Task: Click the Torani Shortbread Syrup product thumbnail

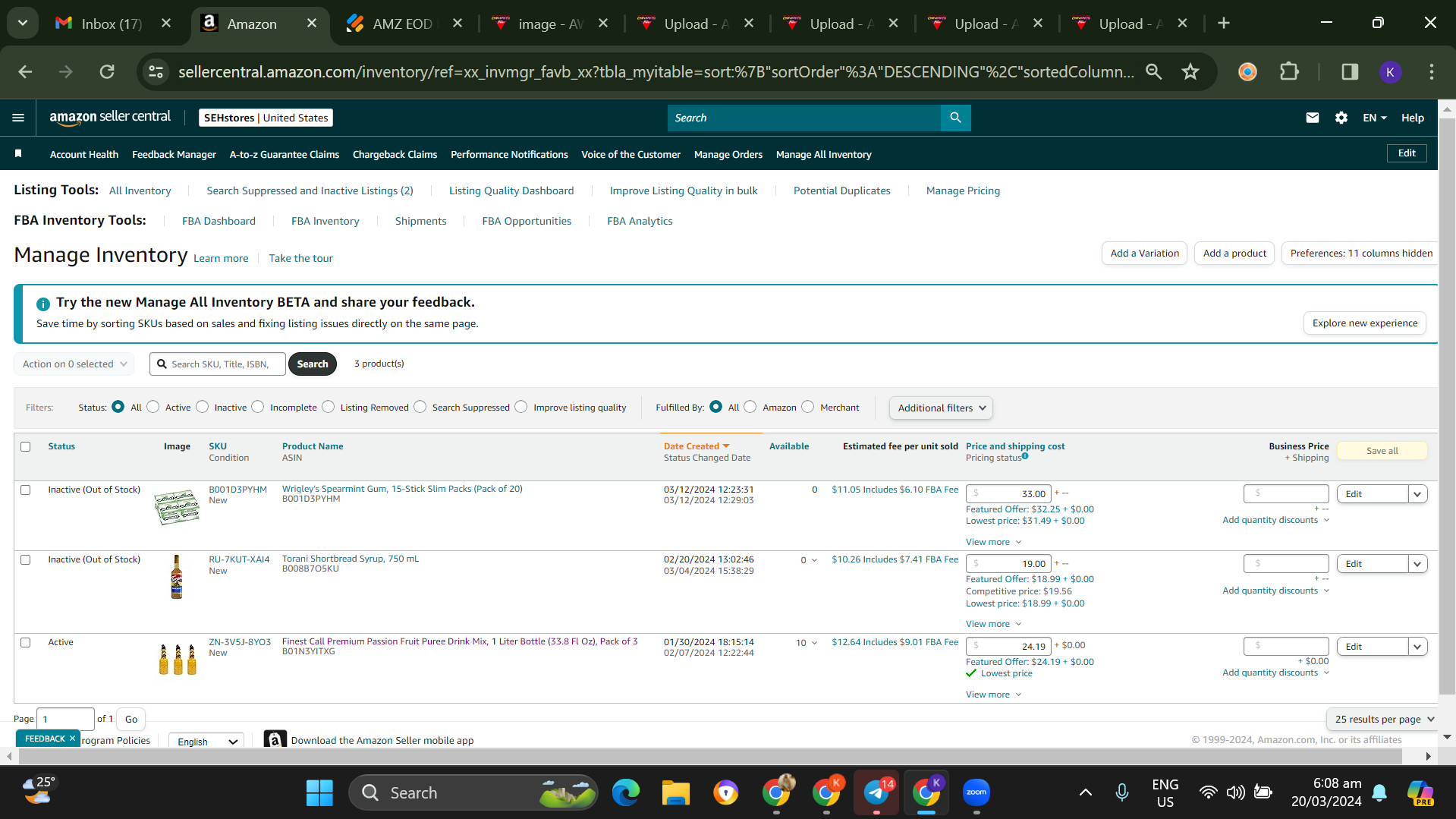Action: tap(177, 577)
